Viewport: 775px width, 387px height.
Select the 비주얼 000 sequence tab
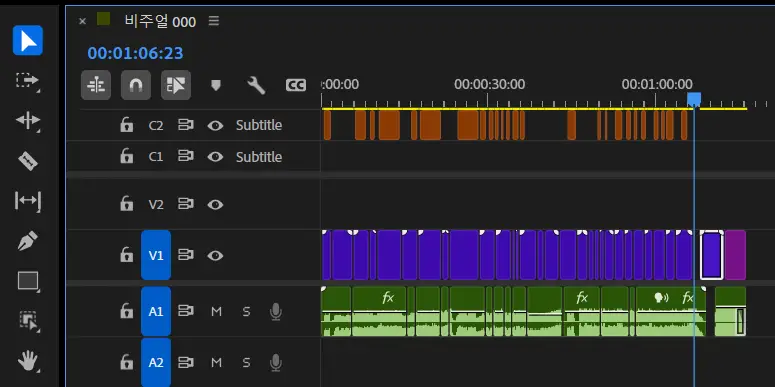(x=160, y=21)
